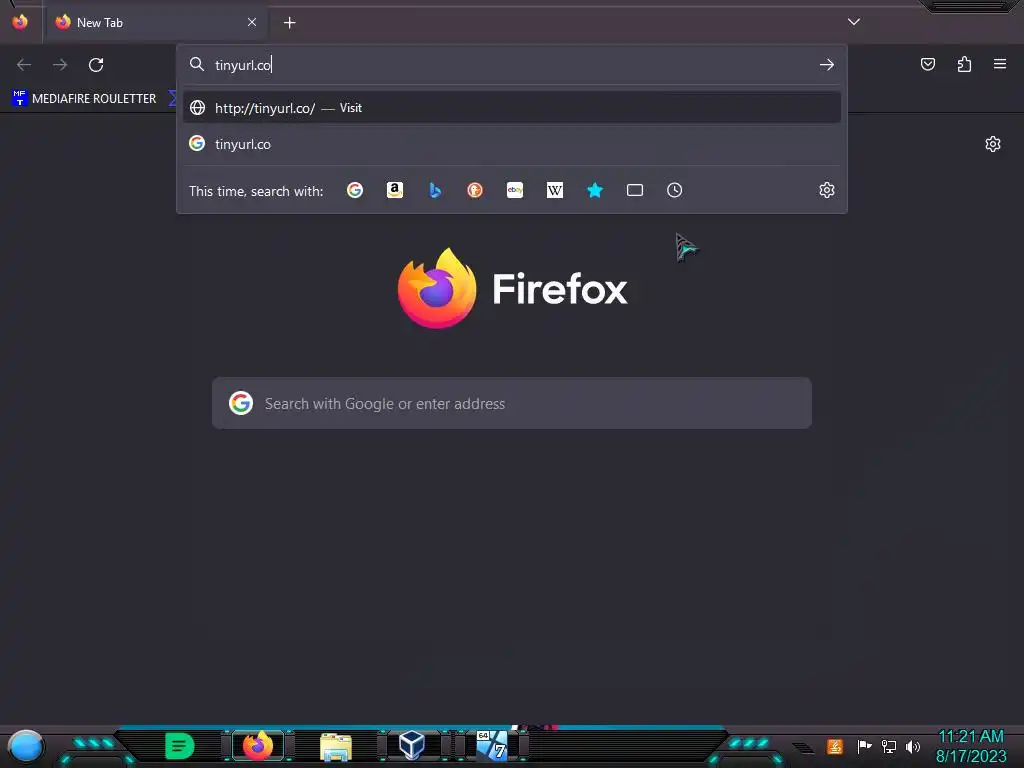
Task: Open Firefox View pinned icon
Action: pyautogui.click(x=20, y=22)
